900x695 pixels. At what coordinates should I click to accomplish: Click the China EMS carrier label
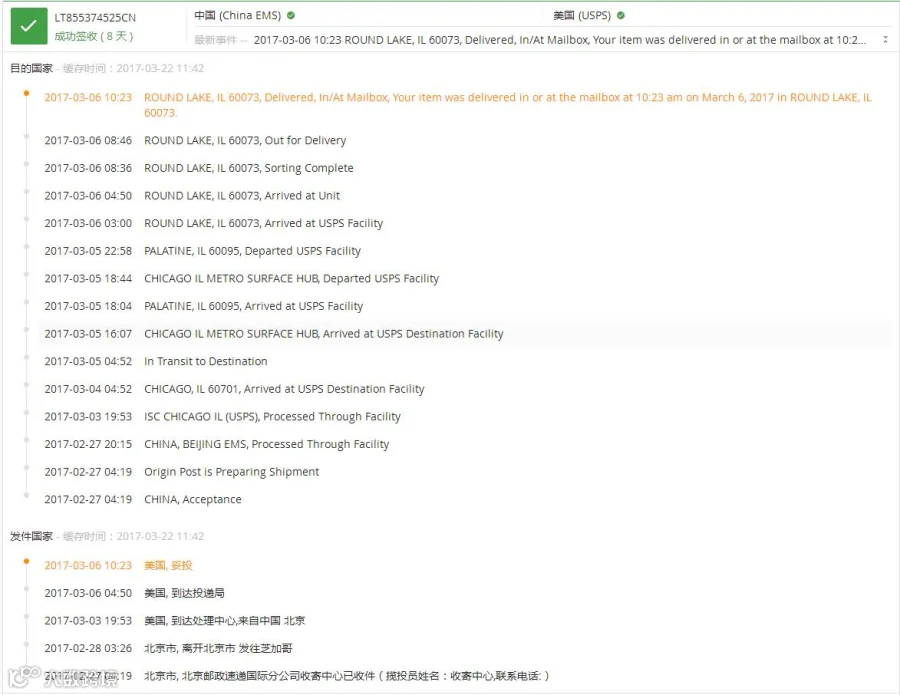(237, 15)
